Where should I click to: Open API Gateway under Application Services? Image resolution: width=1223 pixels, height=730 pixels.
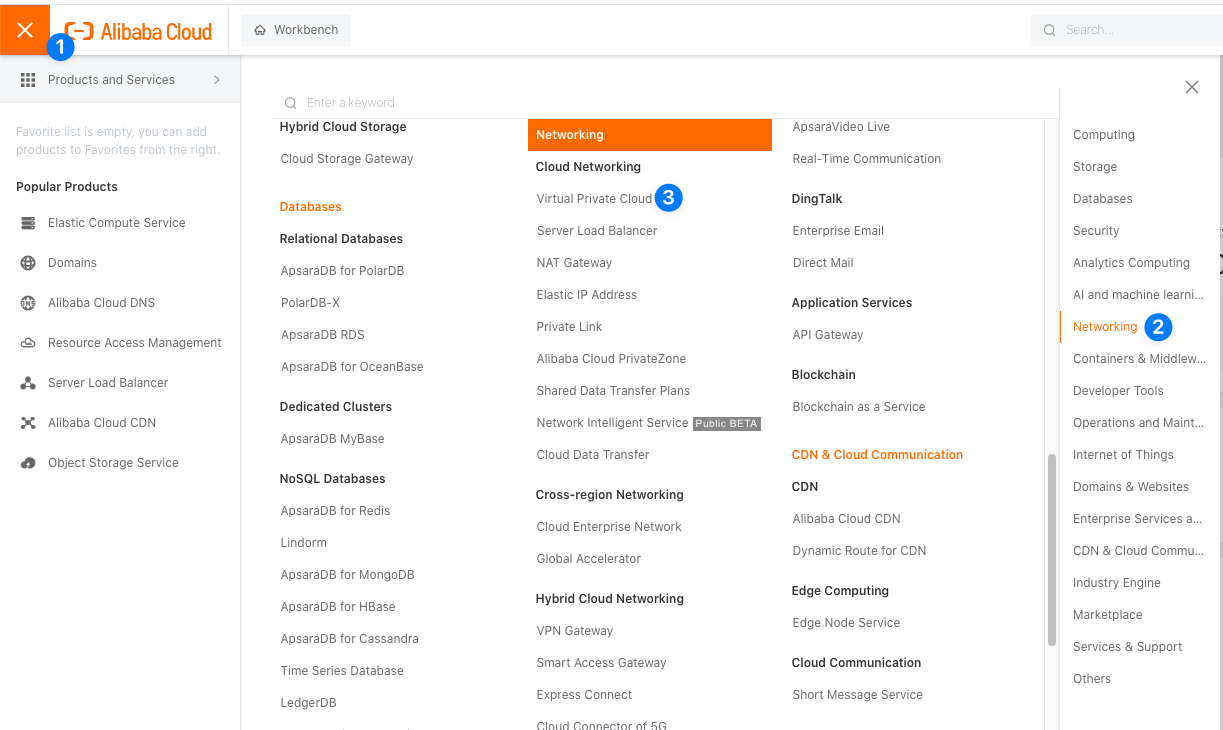coord(827,335)
